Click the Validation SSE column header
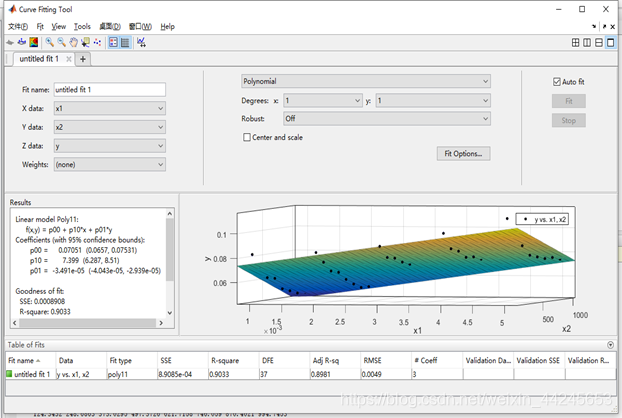This screenshot has width=622, height=418. click(539, 360)
